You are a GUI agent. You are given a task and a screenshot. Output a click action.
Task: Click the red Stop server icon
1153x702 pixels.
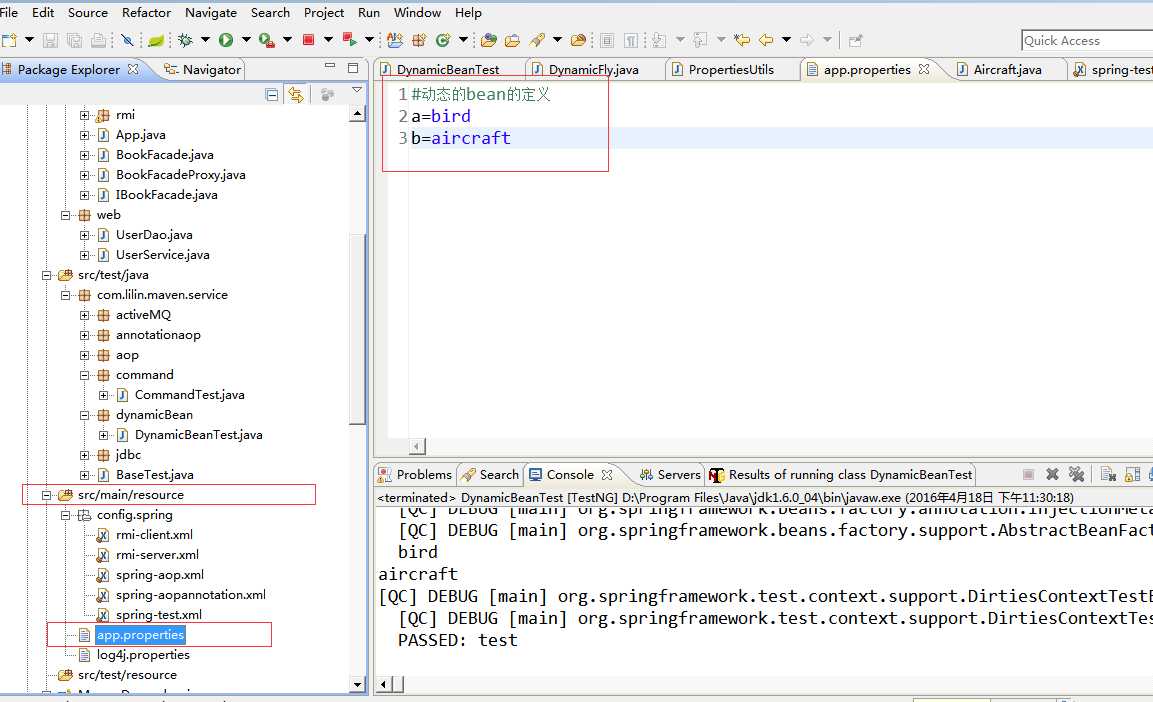[x=309, y=40]
